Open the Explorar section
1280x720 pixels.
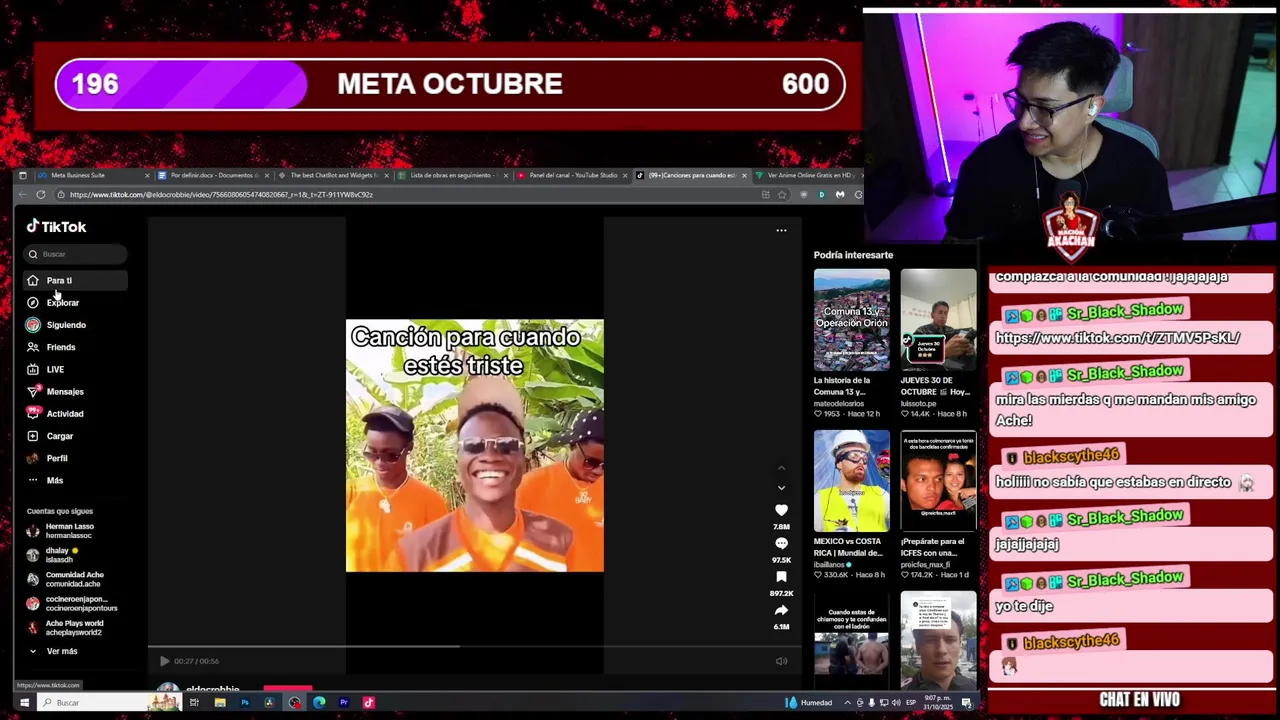pyautogui.click(x=75, y=302)
